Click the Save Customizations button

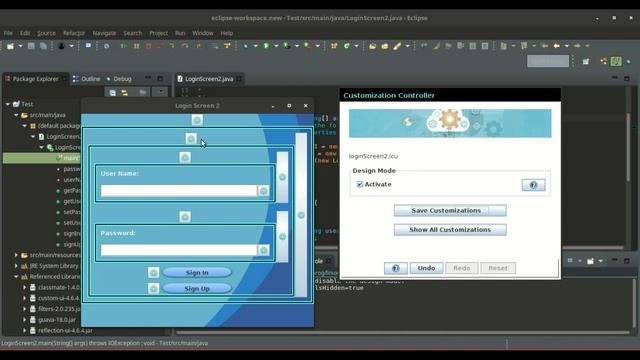click(x=450, y=211)
